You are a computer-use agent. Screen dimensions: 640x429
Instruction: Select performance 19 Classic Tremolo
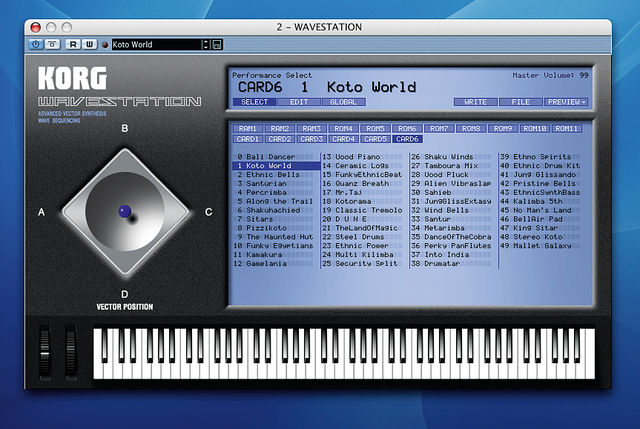coord(365,210)
